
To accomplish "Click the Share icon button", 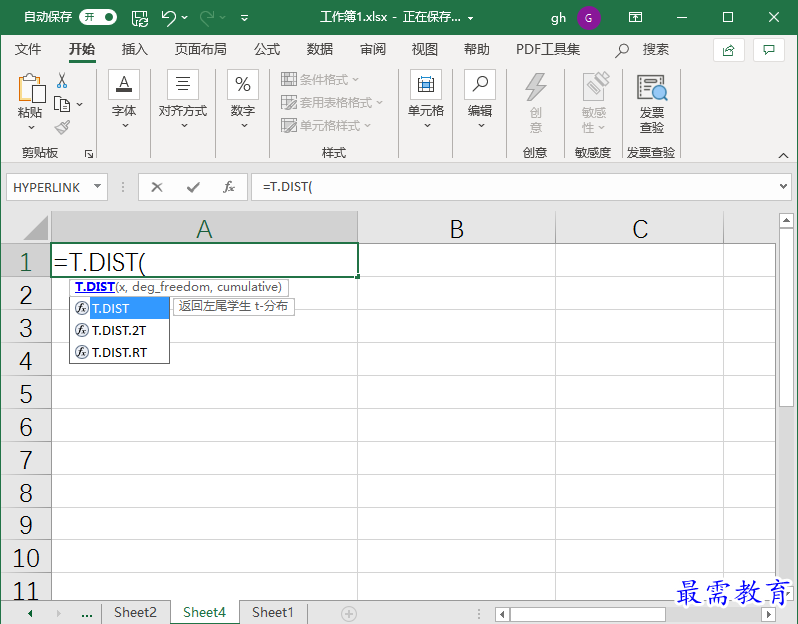I will tap(728, 50).
